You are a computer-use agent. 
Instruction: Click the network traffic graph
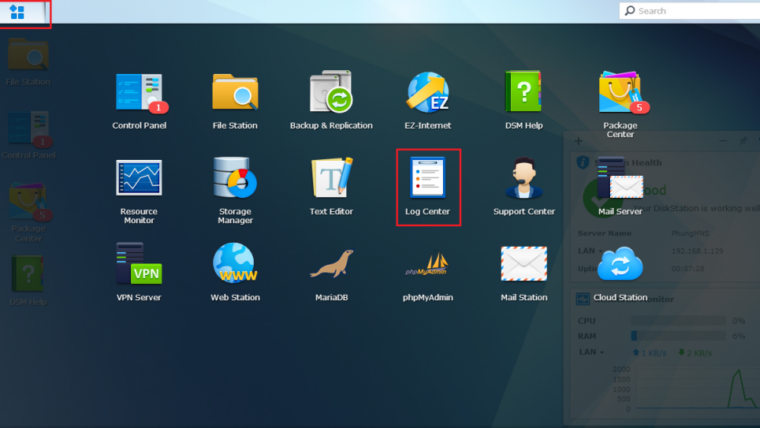click(x=697, y=388)
